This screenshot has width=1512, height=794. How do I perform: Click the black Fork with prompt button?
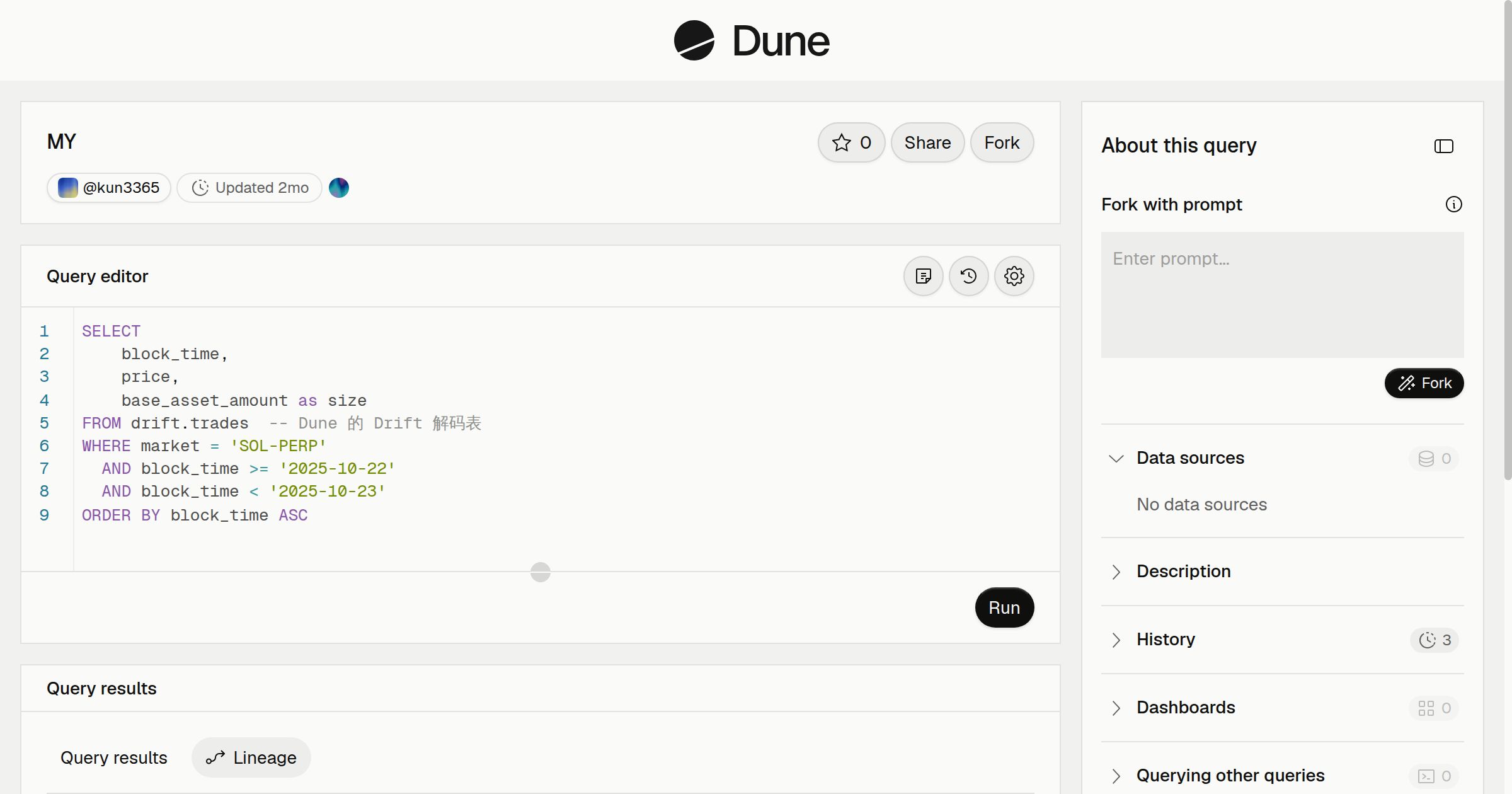pyautogui.click(x=1424, y=383)
